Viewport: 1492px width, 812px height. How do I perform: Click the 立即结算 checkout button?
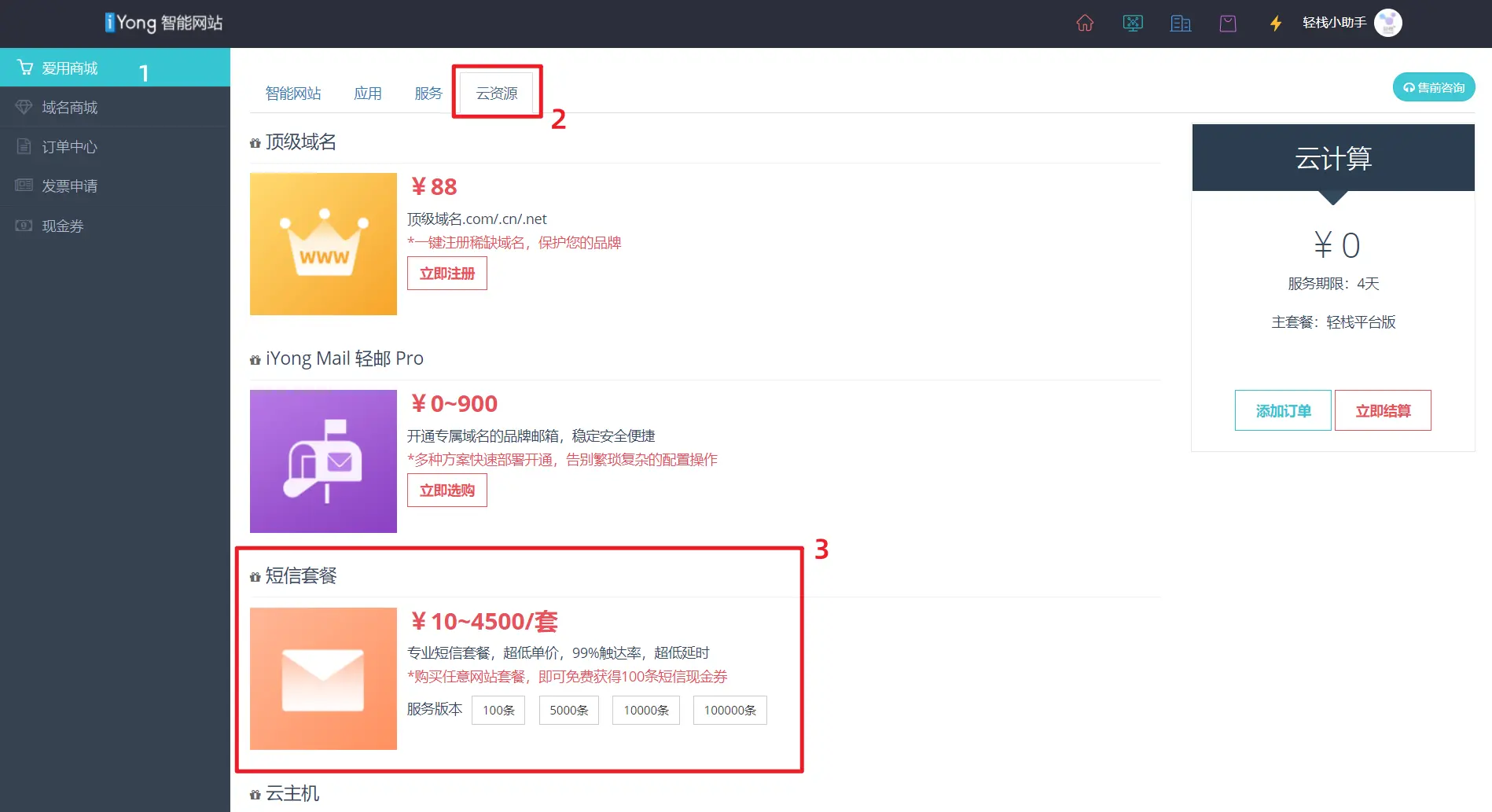(1383, 410)
